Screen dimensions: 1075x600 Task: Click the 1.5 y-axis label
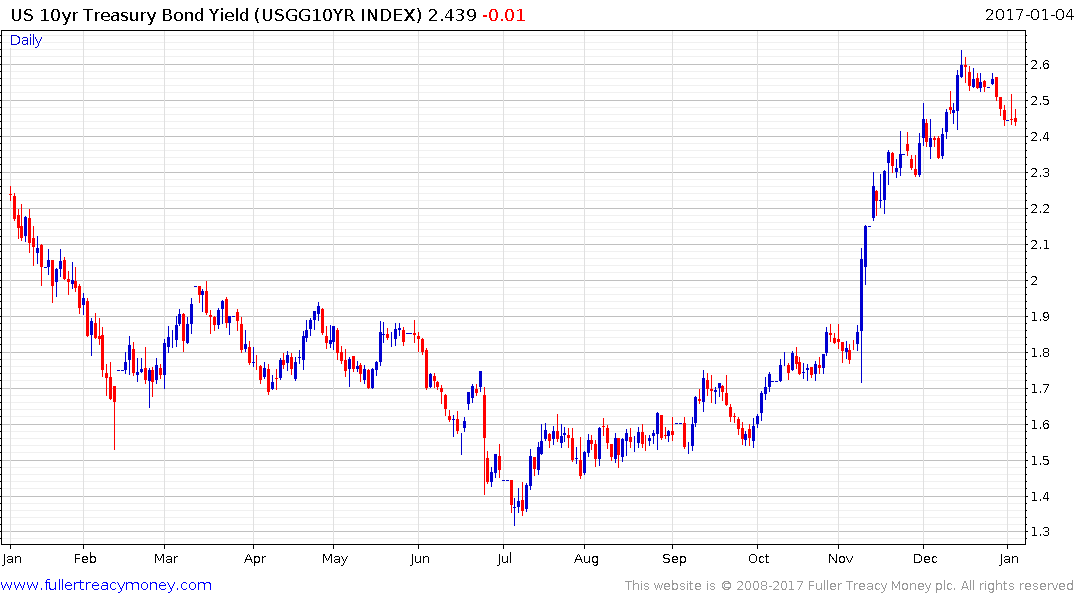click(1040, 461)
